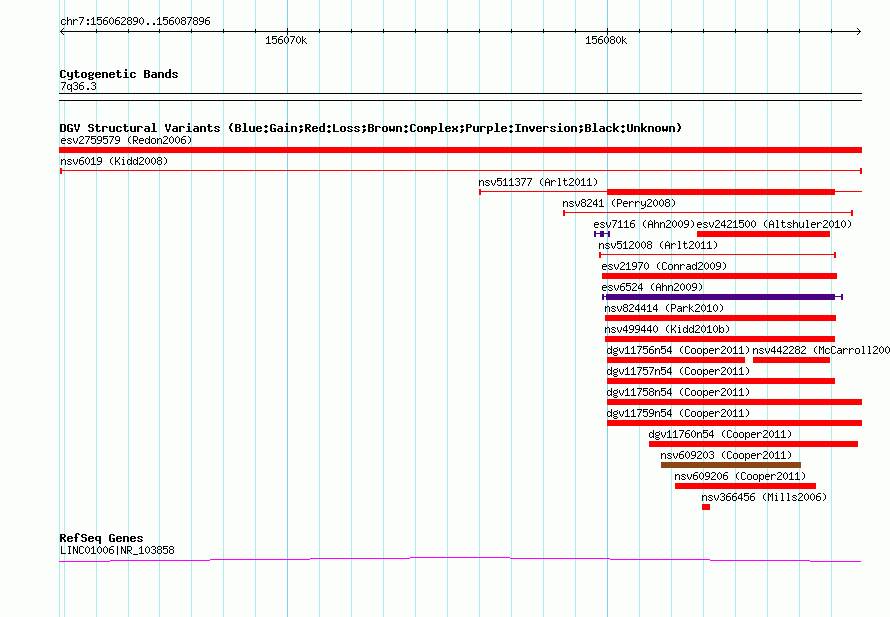Click the nsv609206 (Cooper2011) label
890x617 pixels.
(x=740, y=476)
